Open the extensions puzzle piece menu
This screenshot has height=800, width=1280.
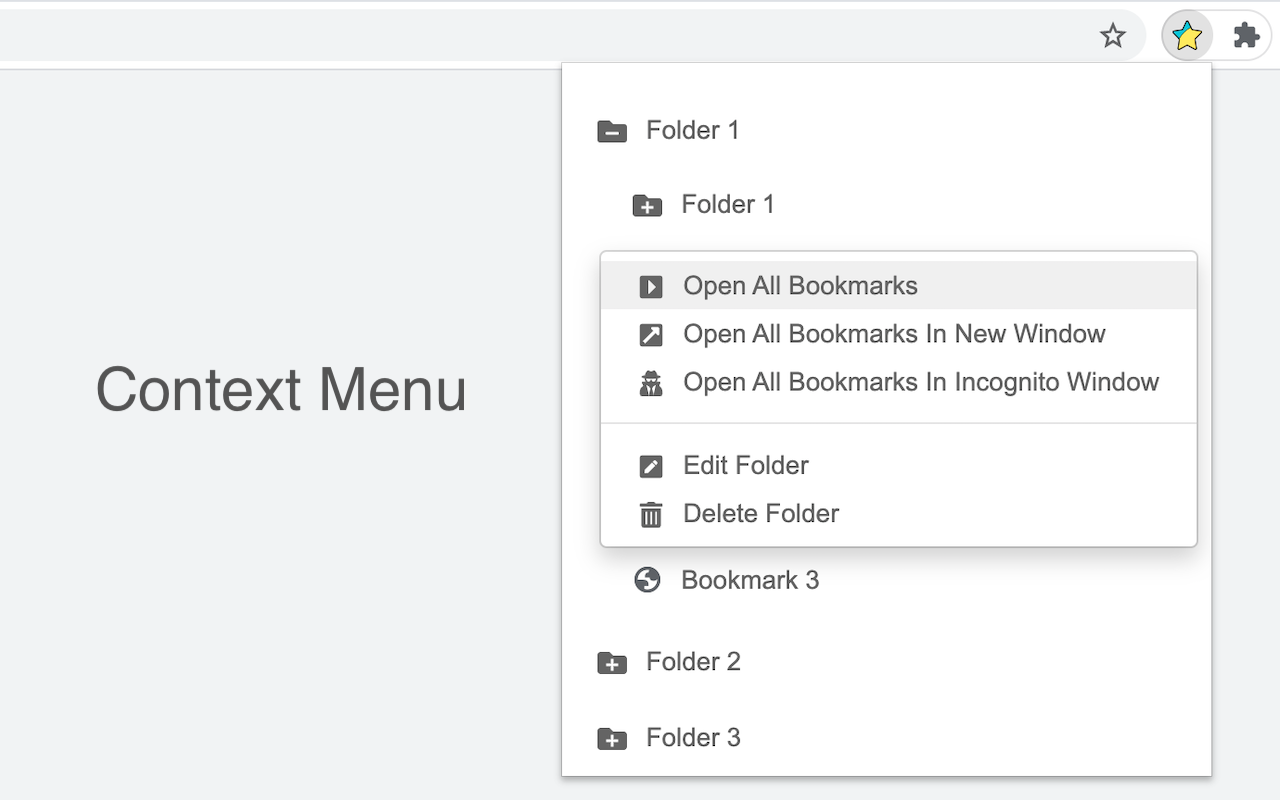(x=1245, y=35)
